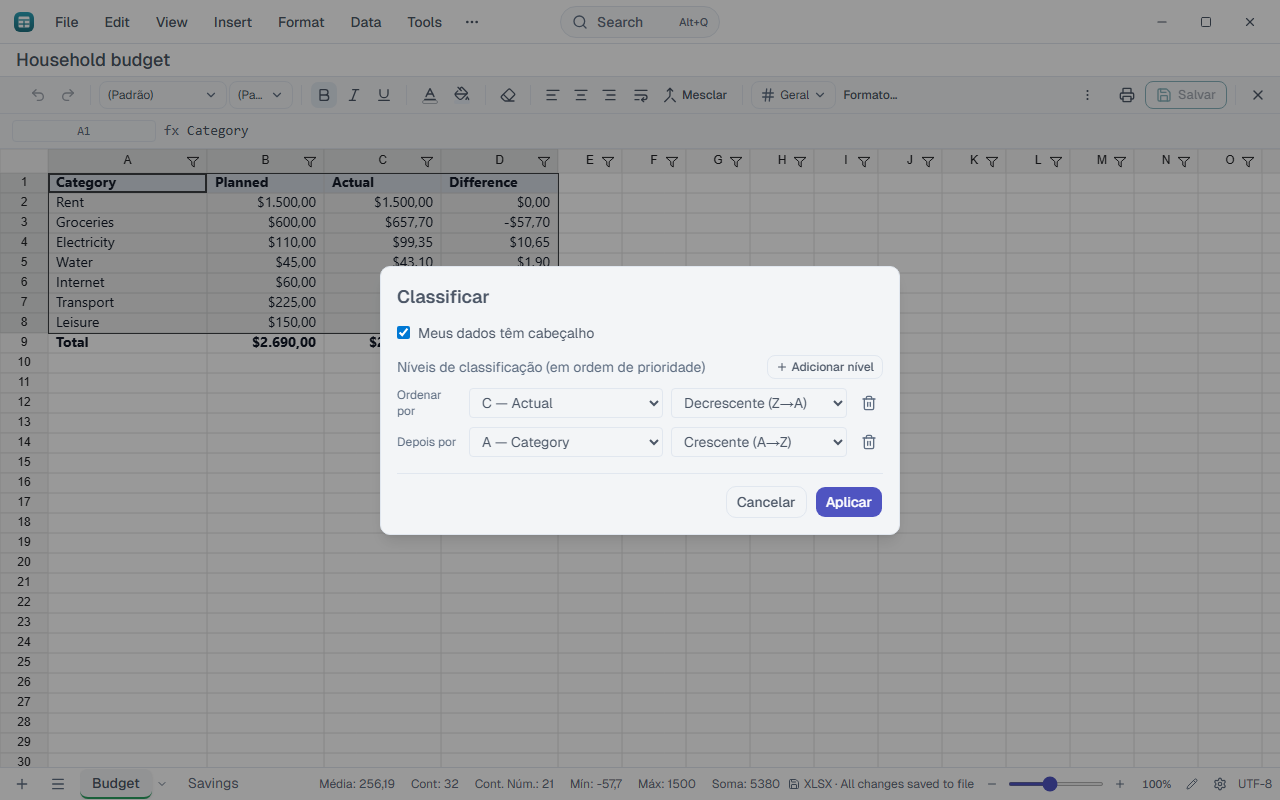Viewport: 1280px width, 800px height.
Task: Click 'Adicionar nível' button
Action: [825, 367]
